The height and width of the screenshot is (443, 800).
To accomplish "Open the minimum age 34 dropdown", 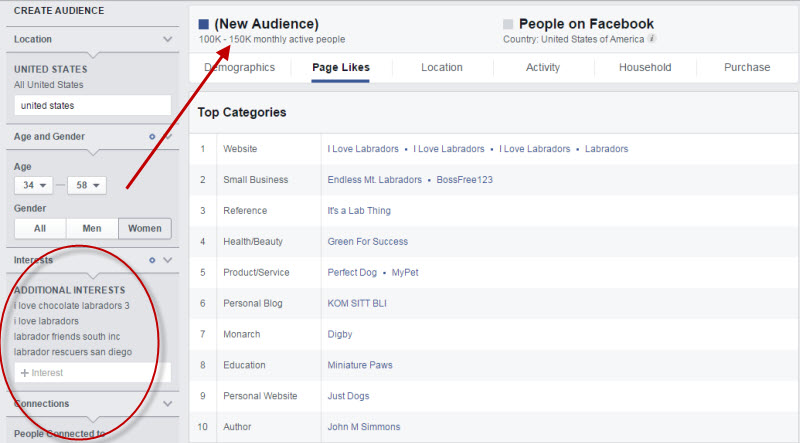I will (34, 185).
